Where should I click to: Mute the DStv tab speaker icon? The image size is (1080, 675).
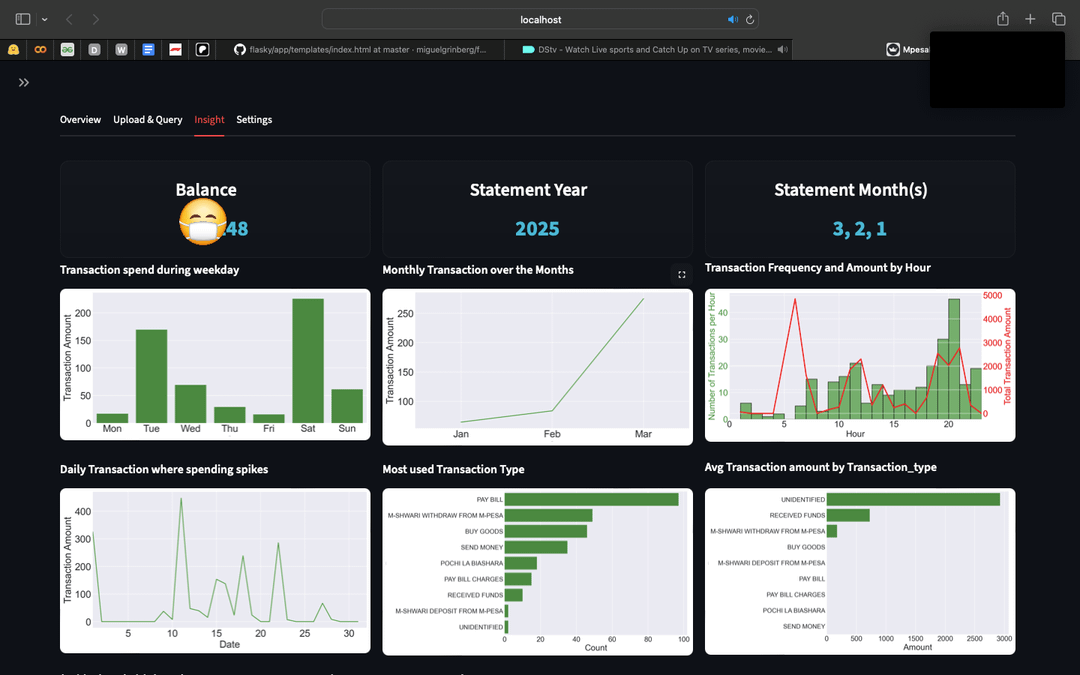pyautogui.click(x=782, y=49)
